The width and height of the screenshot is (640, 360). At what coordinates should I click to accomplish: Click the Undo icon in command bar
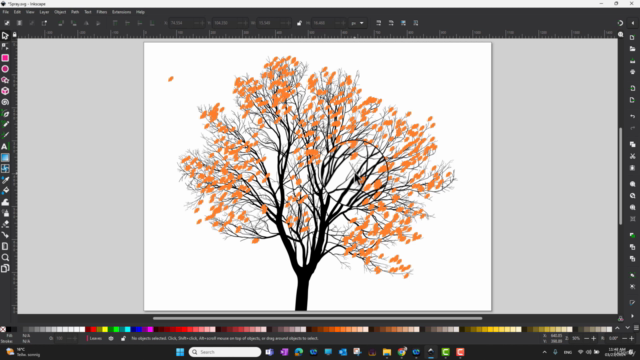(632, 116)
